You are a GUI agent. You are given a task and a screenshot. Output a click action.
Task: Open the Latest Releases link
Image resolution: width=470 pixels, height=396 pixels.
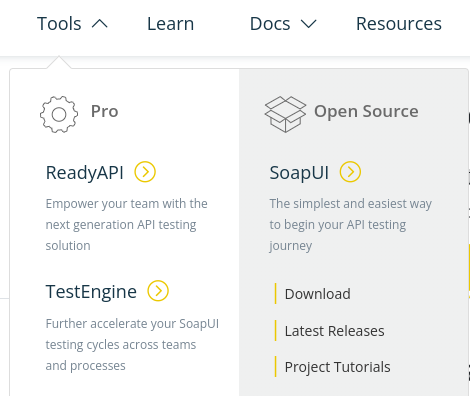(334, 331)
